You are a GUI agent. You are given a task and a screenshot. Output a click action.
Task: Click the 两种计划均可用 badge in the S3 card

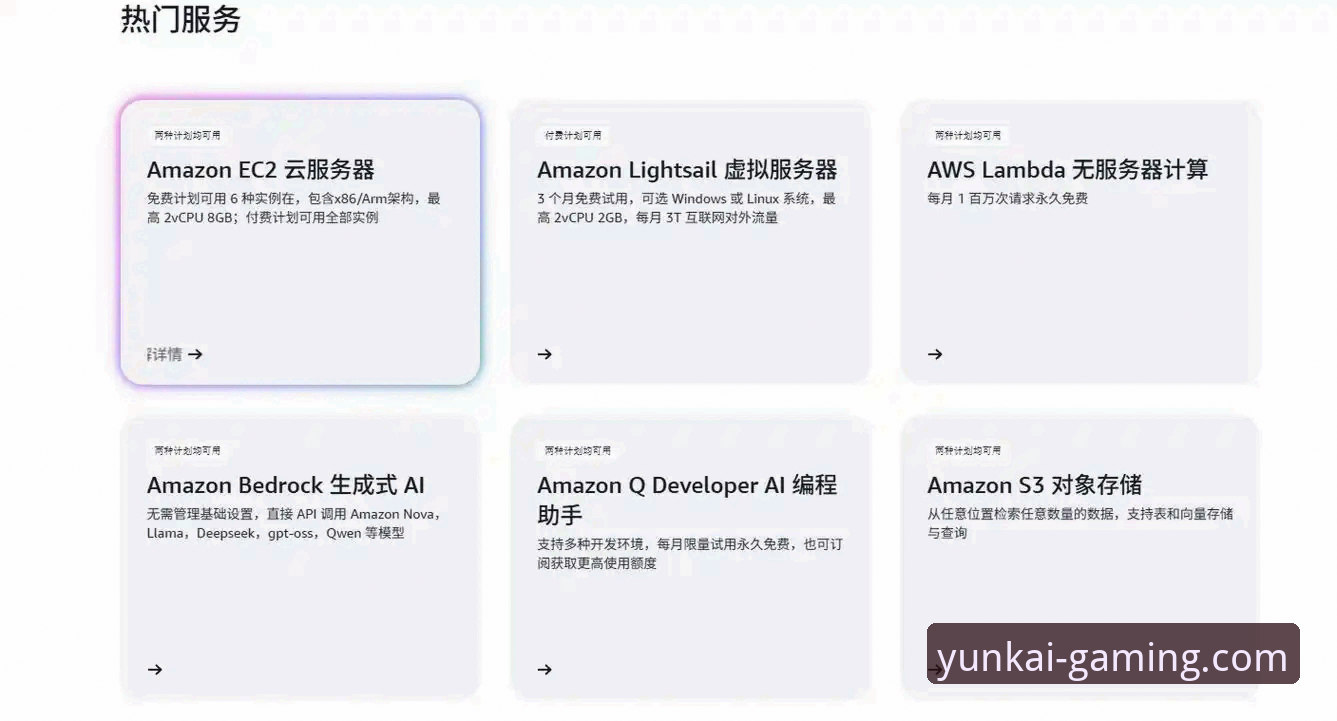[x=967, y=451]
